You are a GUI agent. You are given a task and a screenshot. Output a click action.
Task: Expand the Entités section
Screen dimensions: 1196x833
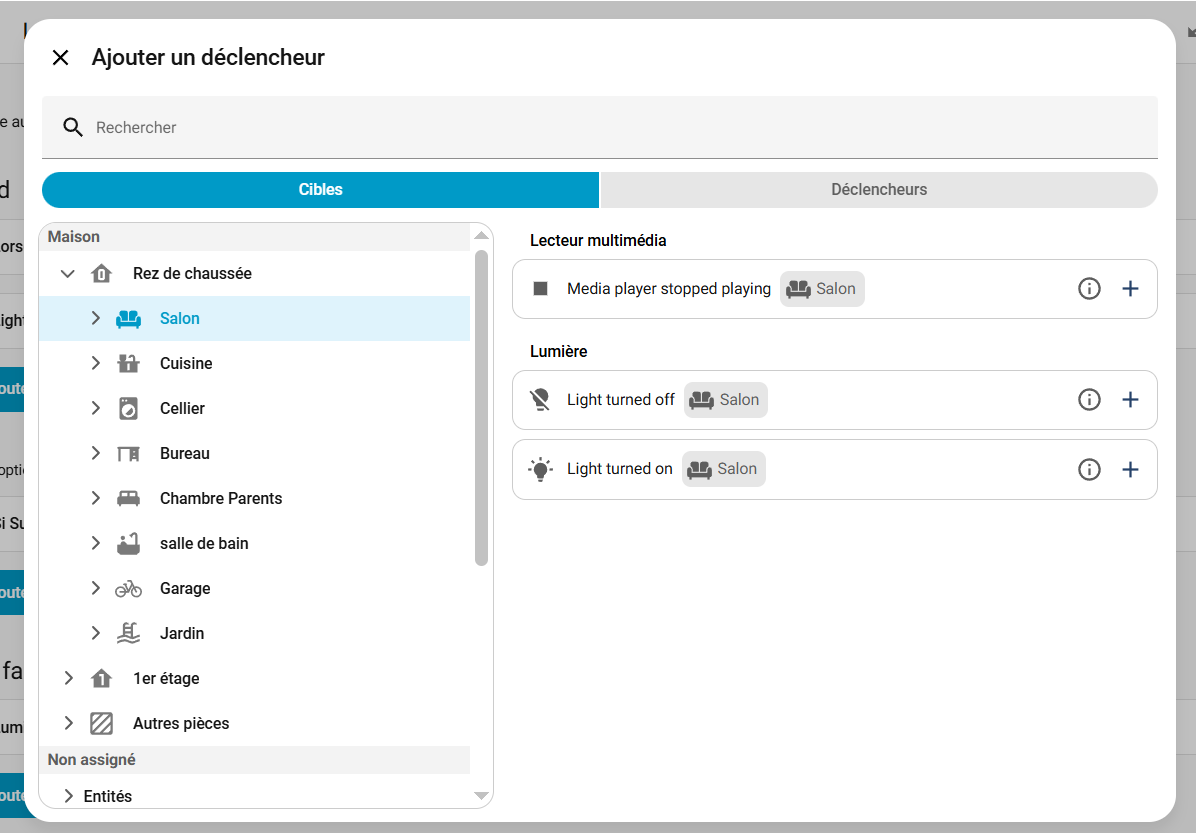coord(68,796)
